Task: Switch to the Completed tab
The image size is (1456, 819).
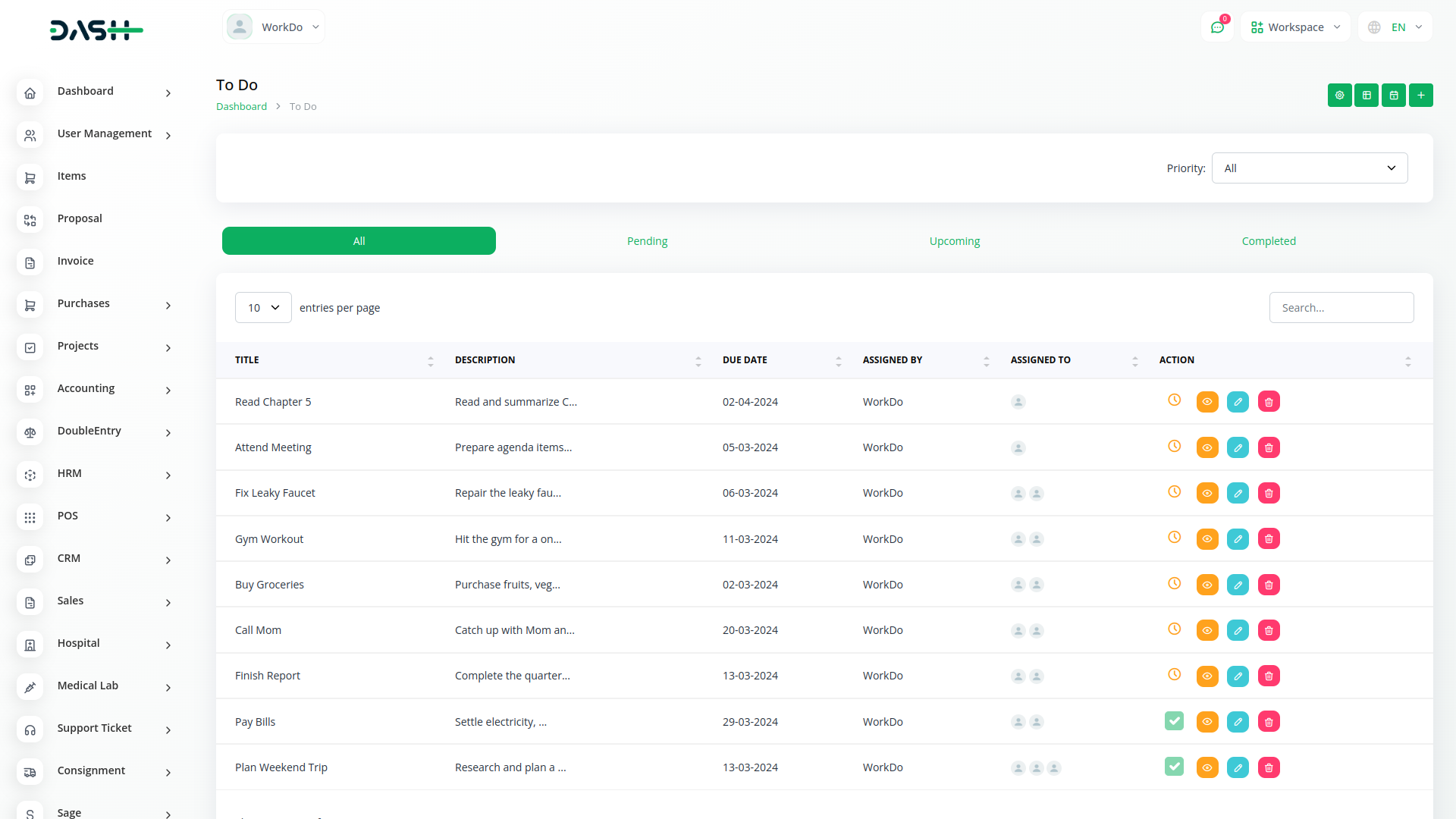Action: [x=1268, y=241]
